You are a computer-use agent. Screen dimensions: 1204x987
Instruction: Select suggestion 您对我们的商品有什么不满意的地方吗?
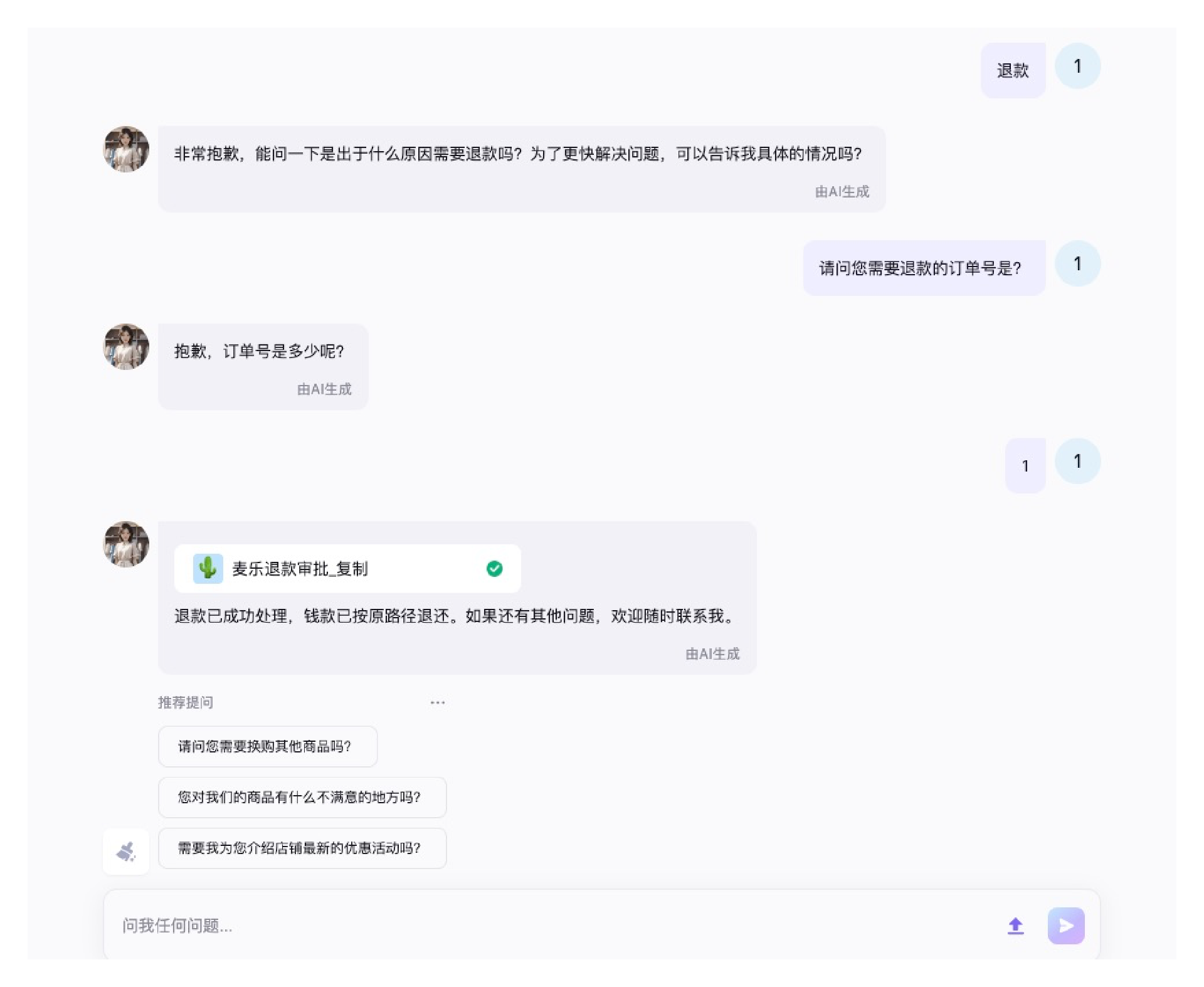(x=302, y=797)
